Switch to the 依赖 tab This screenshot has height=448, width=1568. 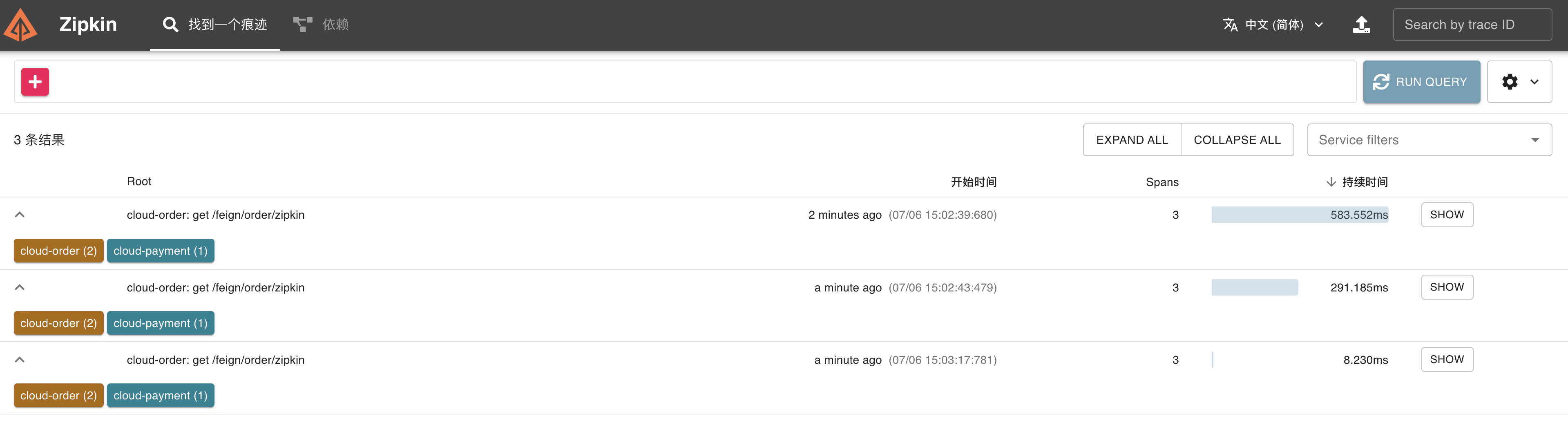point(335,25)
